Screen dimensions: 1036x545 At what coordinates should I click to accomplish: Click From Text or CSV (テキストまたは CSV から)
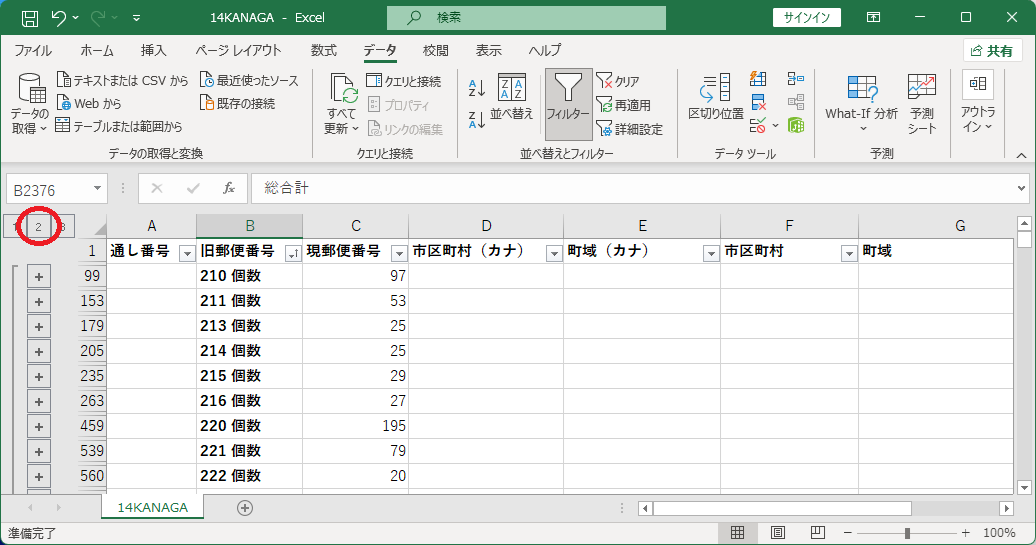pos(123,81)
